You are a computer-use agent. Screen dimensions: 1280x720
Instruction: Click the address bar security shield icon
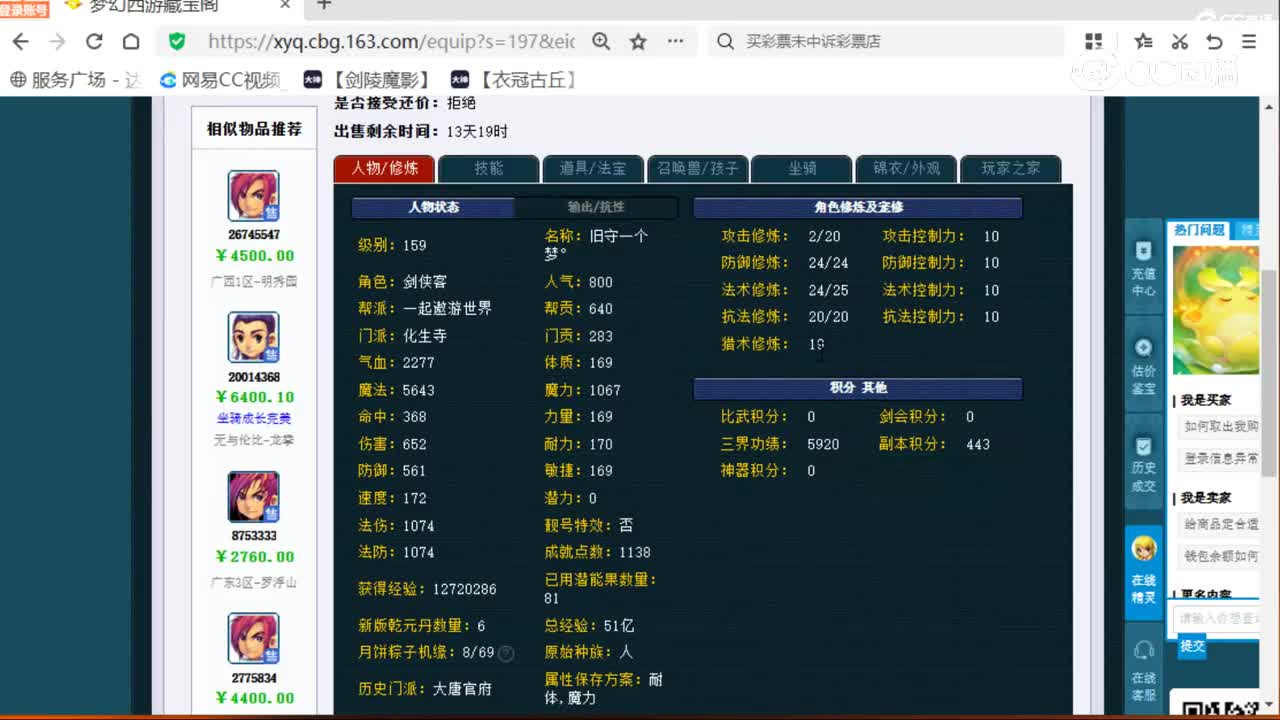177,43
